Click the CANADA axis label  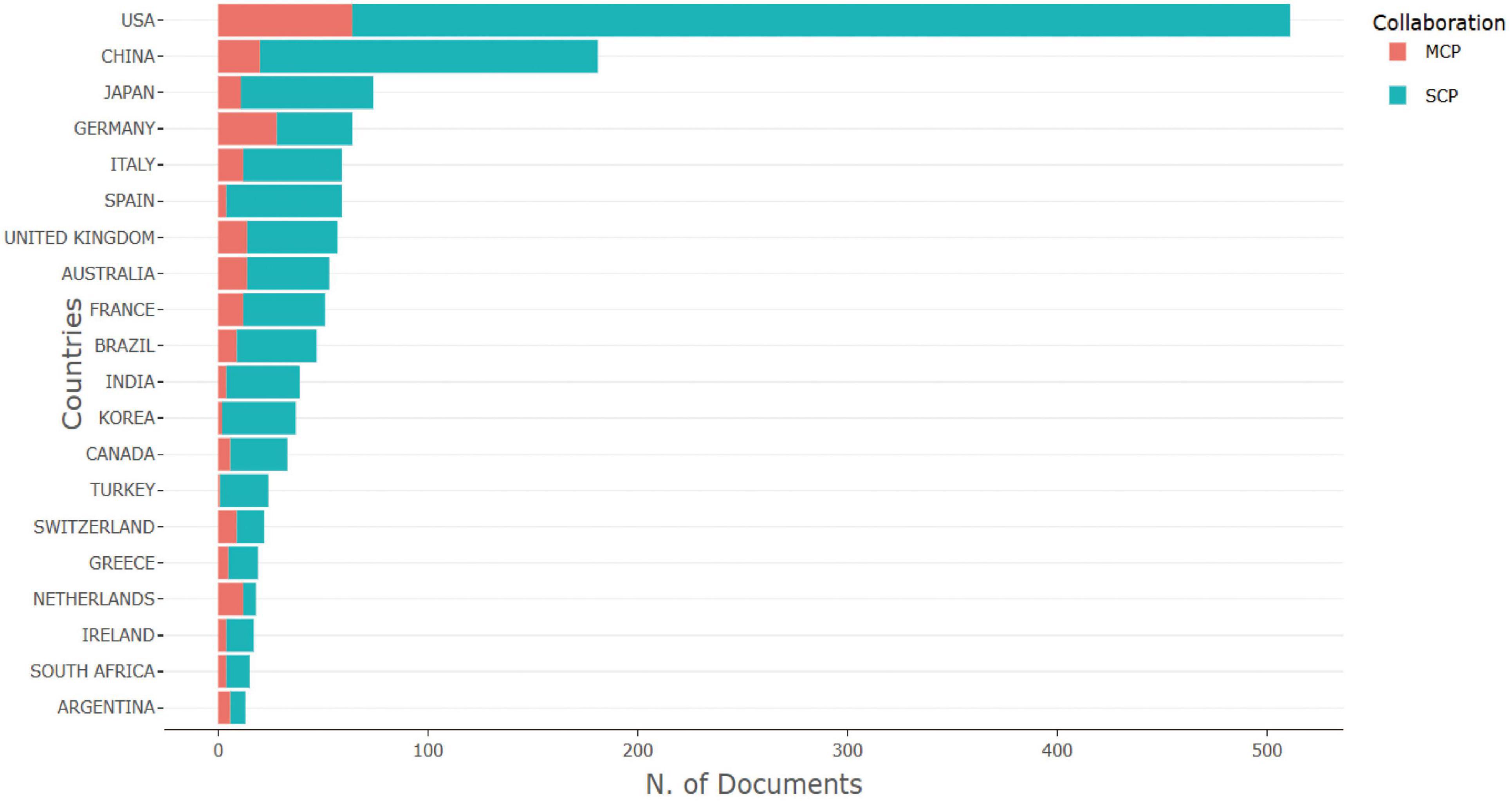tap(120, 454)
